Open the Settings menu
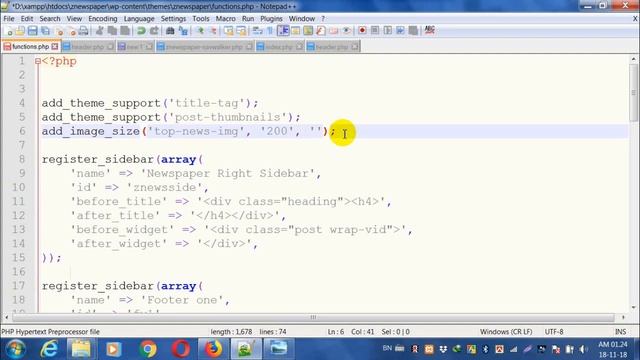This screenshot has height=360, width=640. [173, 19]
